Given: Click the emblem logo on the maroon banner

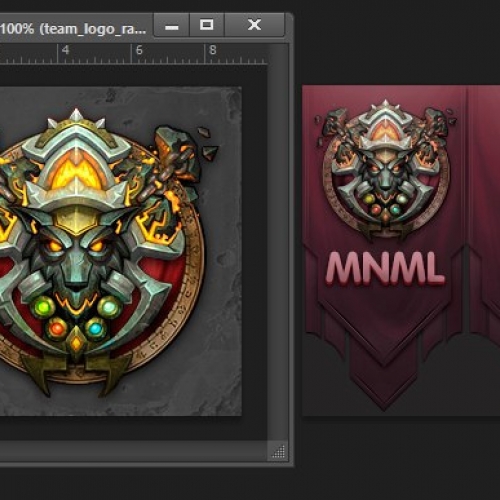Looking at the screenshot, I should pyautogui.click(x=386, y=170).
